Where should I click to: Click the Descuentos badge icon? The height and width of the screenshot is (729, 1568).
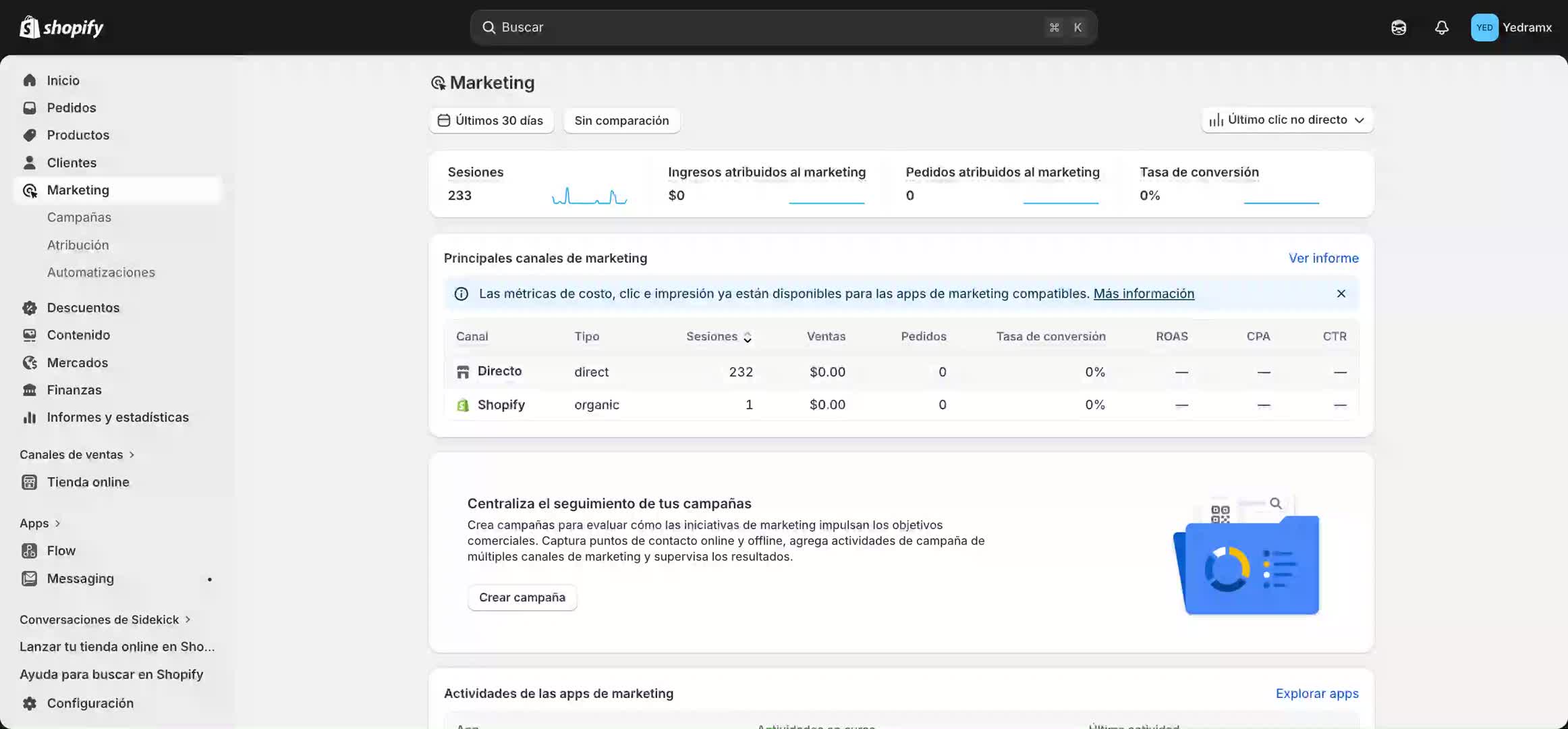coord(29,308)
